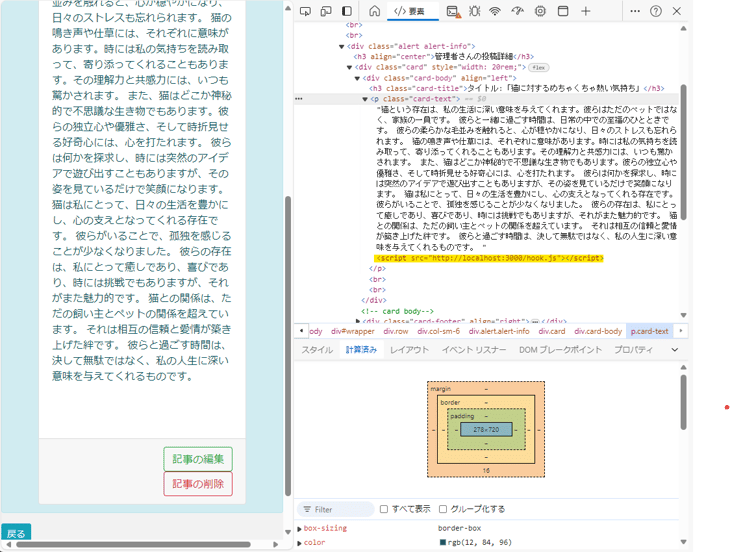Select the h3 card-title element line

point(517,88)
